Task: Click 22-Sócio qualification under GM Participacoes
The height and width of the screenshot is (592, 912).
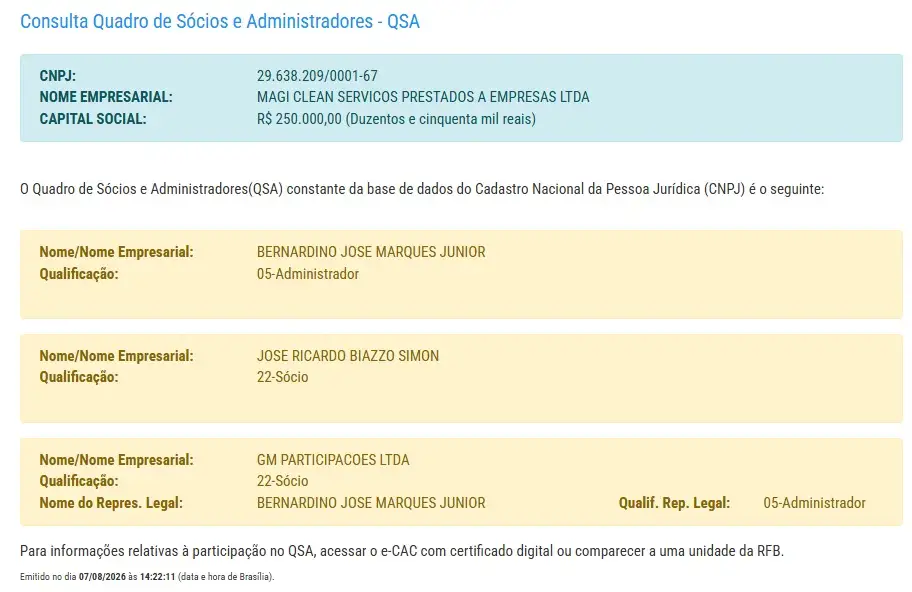Action: click(282, 481)
